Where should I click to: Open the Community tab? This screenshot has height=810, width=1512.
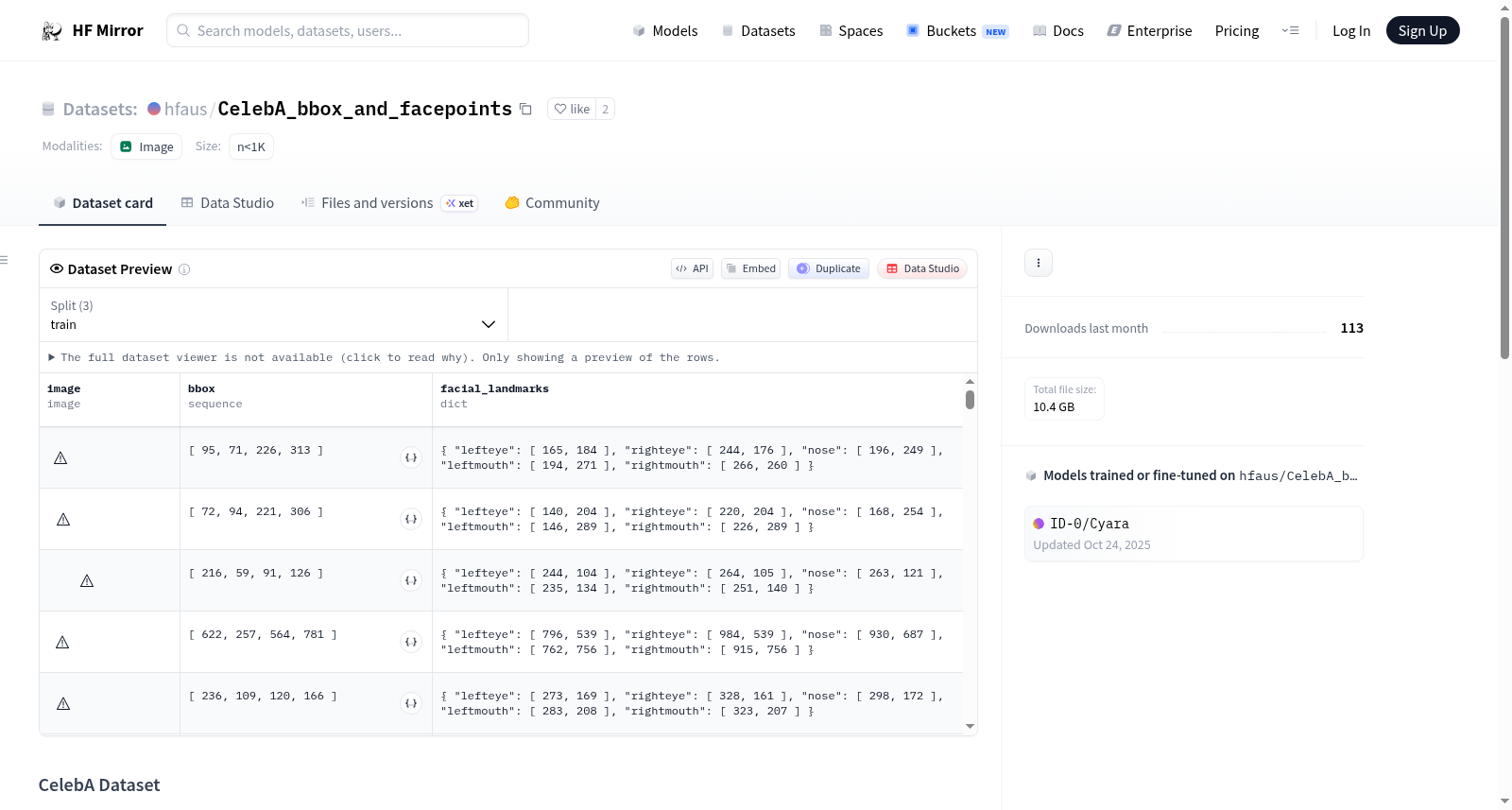coord(552,203)
